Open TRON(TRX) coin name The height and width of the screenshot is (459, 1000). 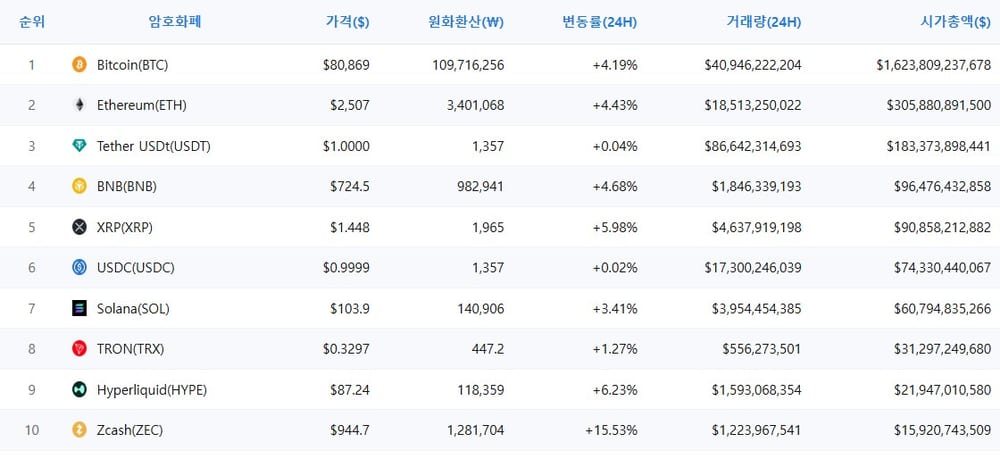point(131,349)
